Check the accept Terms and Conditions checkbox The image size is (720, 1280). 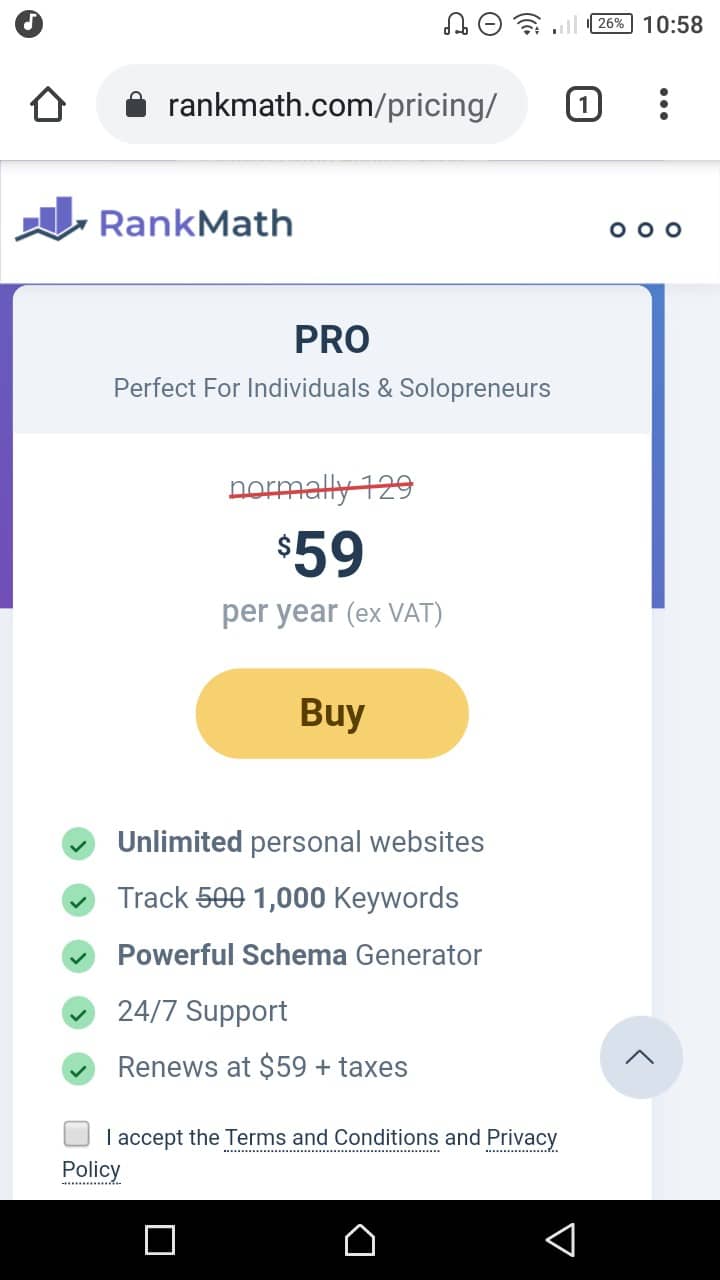click(x=76, y=1134)
